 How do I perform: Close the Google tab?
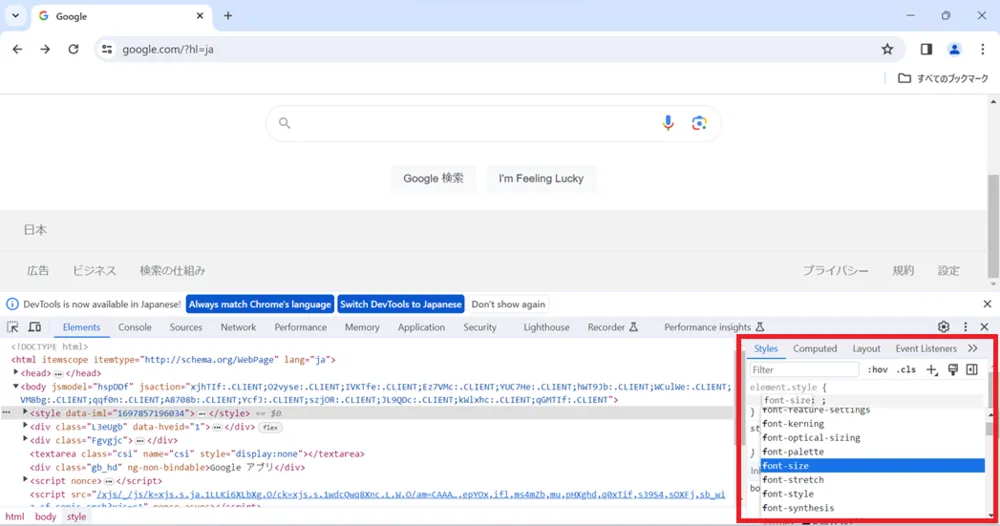point(200,16)
